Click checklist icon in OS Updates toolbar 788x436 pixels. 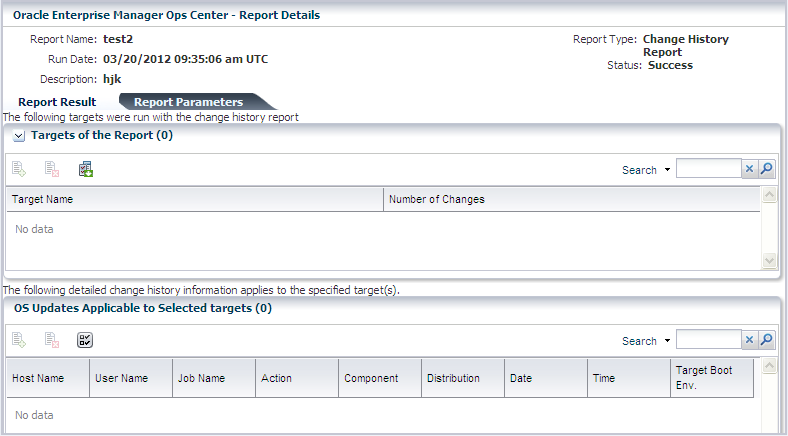coord(85,340)
